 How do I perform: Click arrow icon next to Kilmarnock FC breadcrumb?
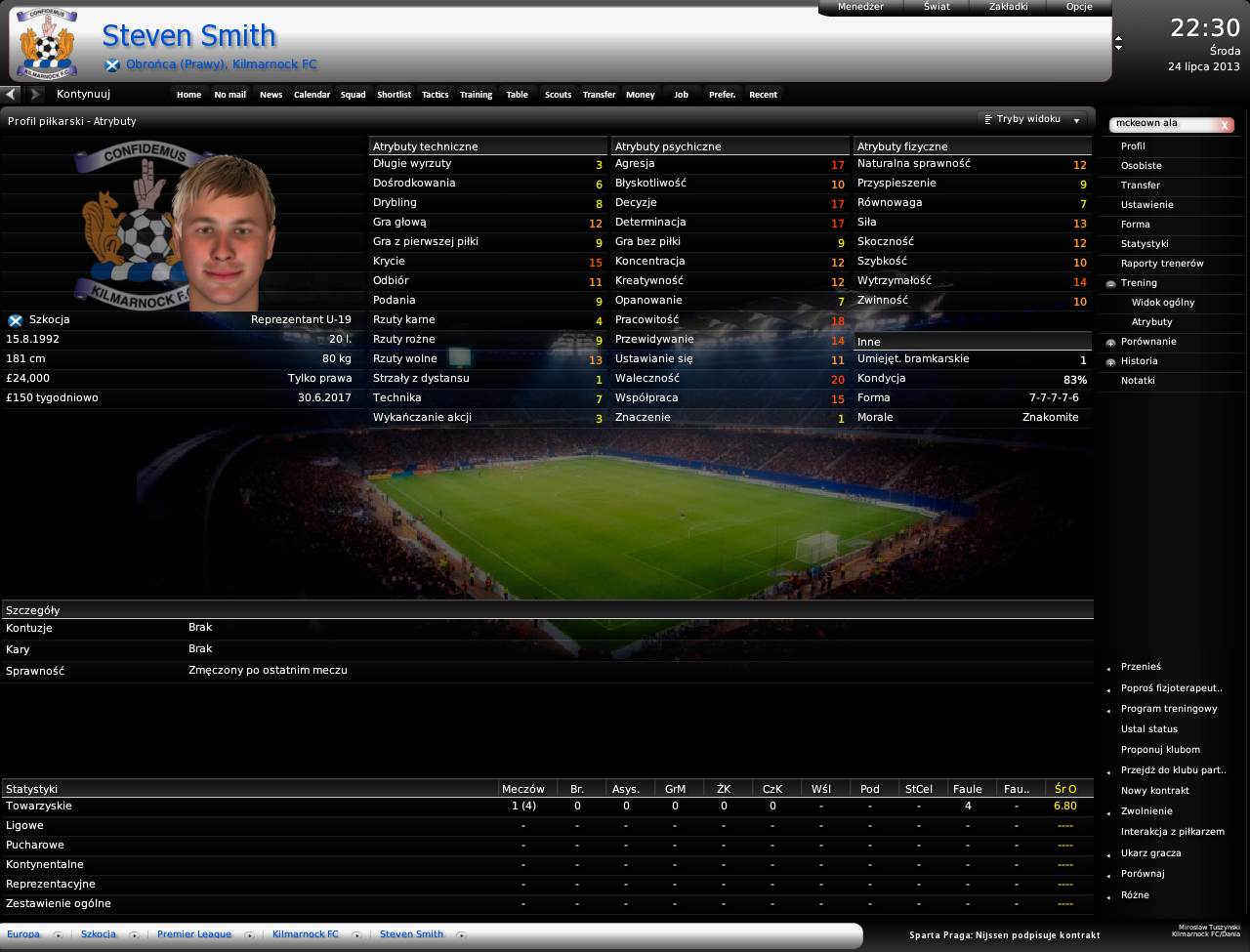pyautogui.click(x=356, y=935)
